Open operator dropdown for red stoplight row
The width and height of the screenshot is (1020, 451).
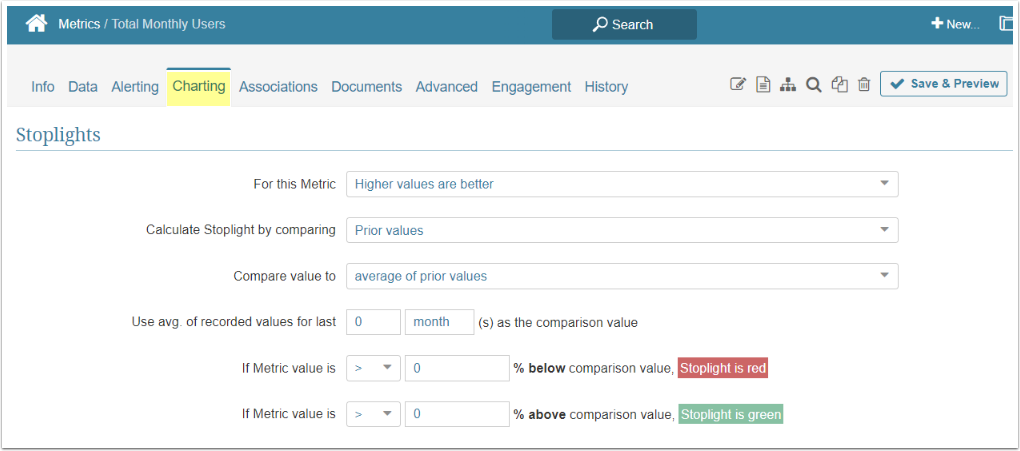(x=373, y=368)
